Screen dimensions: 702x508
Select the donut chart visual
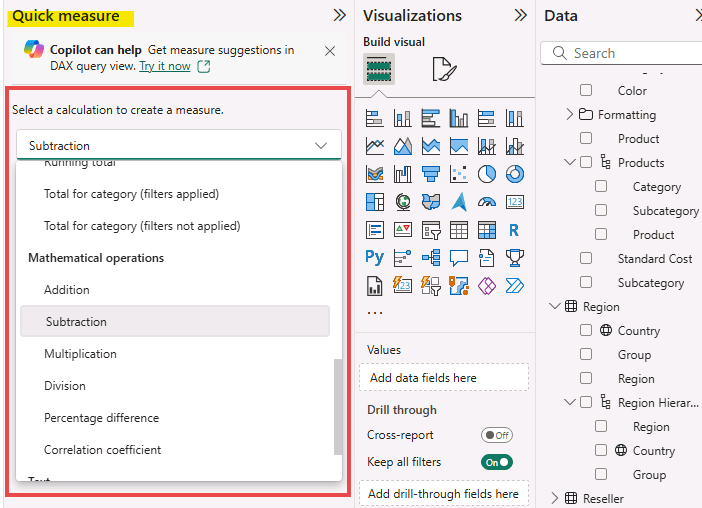pos(515,174)
